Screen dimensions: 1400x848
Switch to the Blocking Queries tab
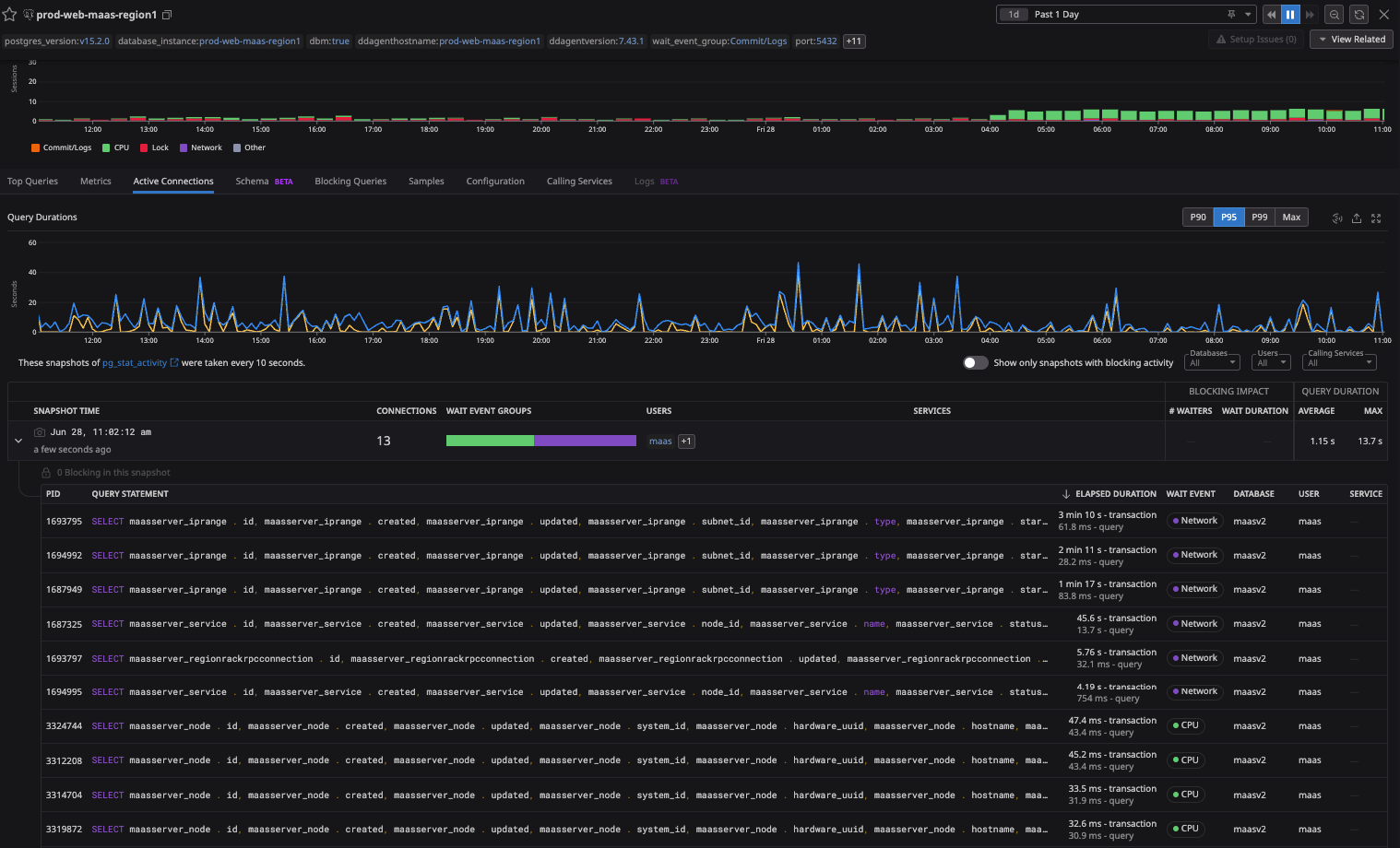point(350,182)
